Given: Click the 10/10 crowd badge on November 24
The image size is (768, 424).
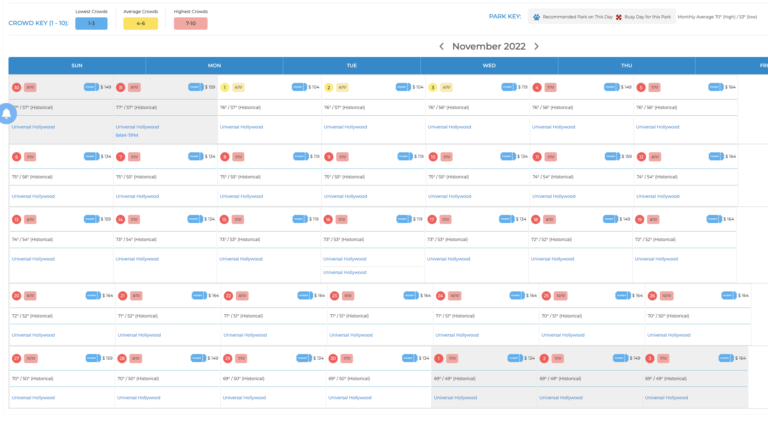Looking at the screenshot, I should coord(455,296).
